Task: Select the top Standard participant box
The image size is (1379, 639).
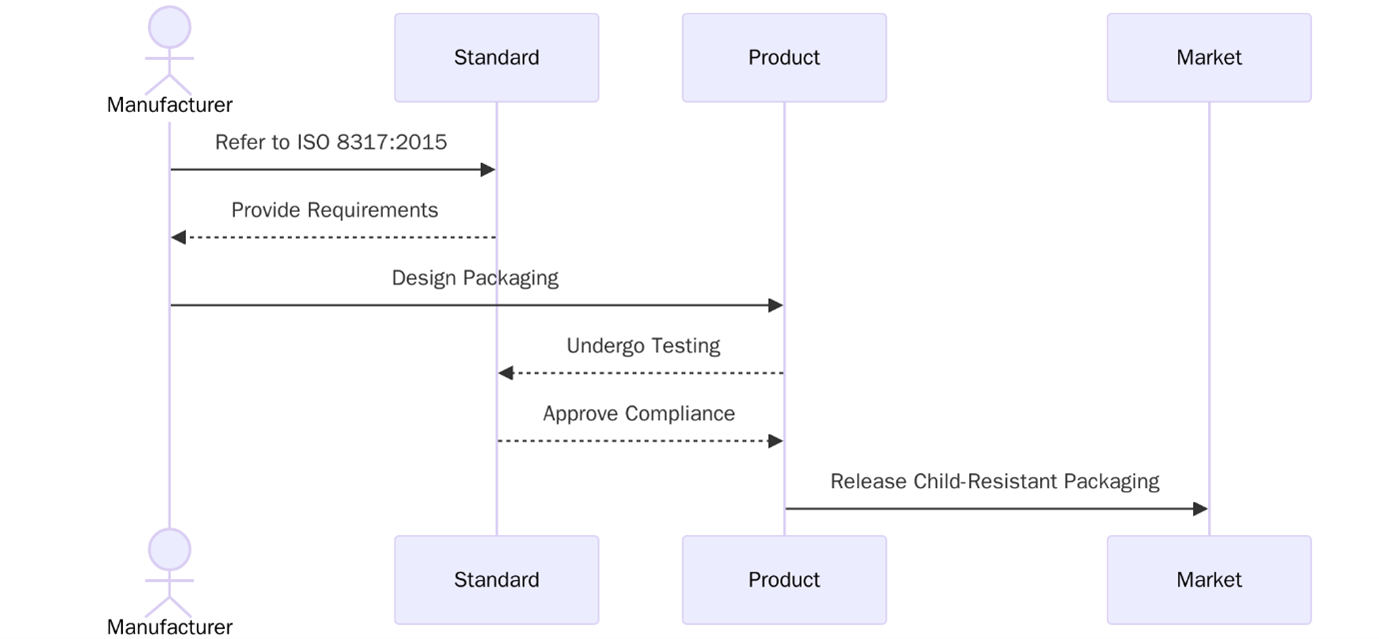Action: pyautogui.click(x=496, y=57)
